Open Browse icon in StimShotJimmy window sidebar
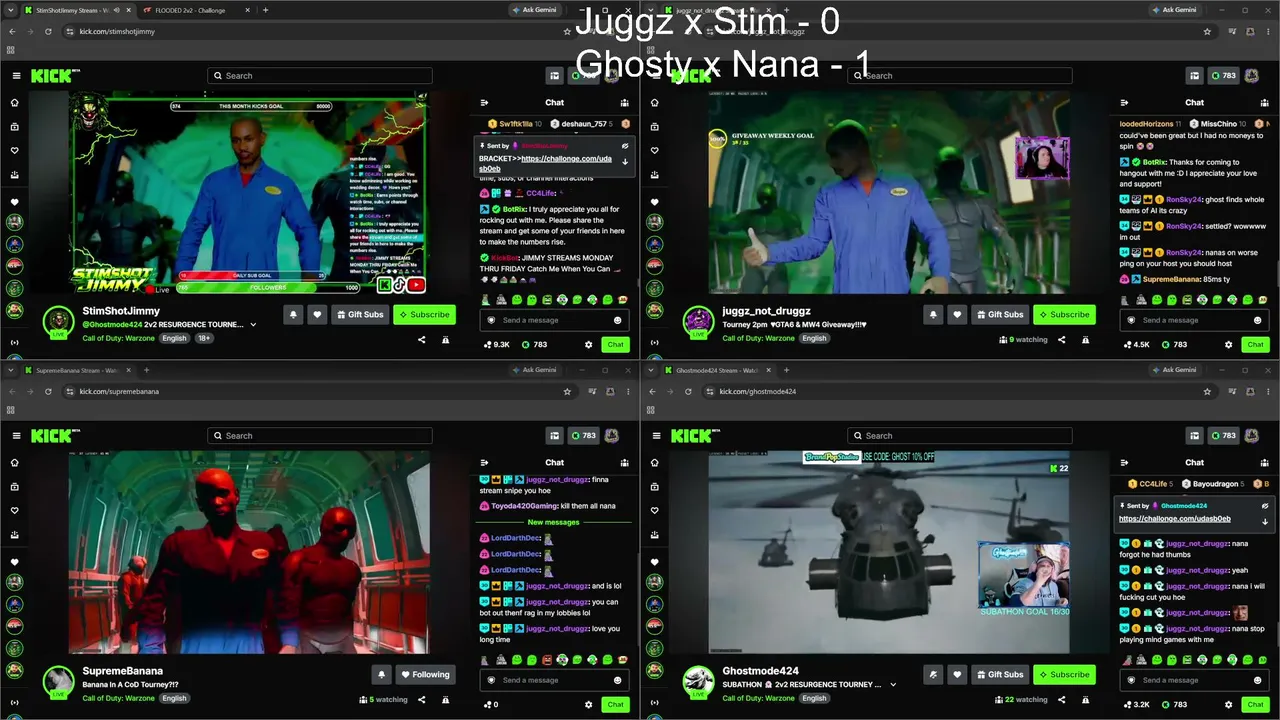 tap(14, 127)
